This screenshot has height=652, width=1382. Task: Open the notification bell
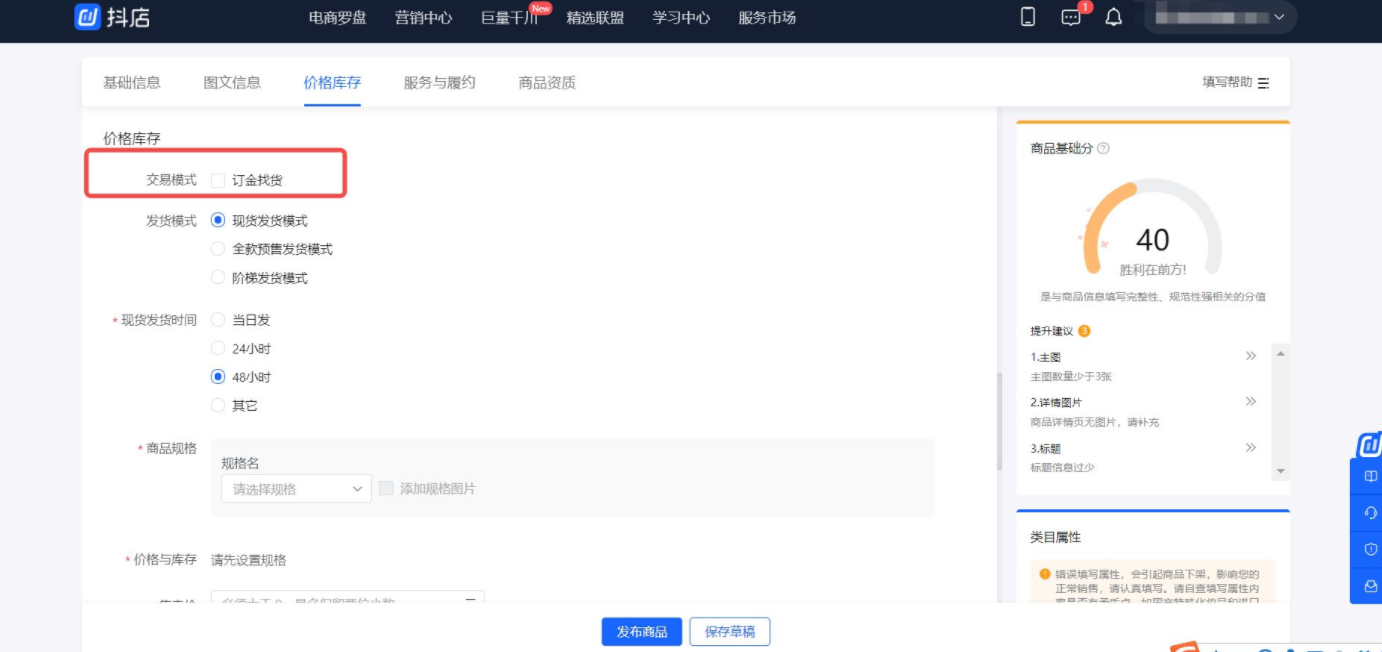pyautogui.click(x=1113, y=18)
